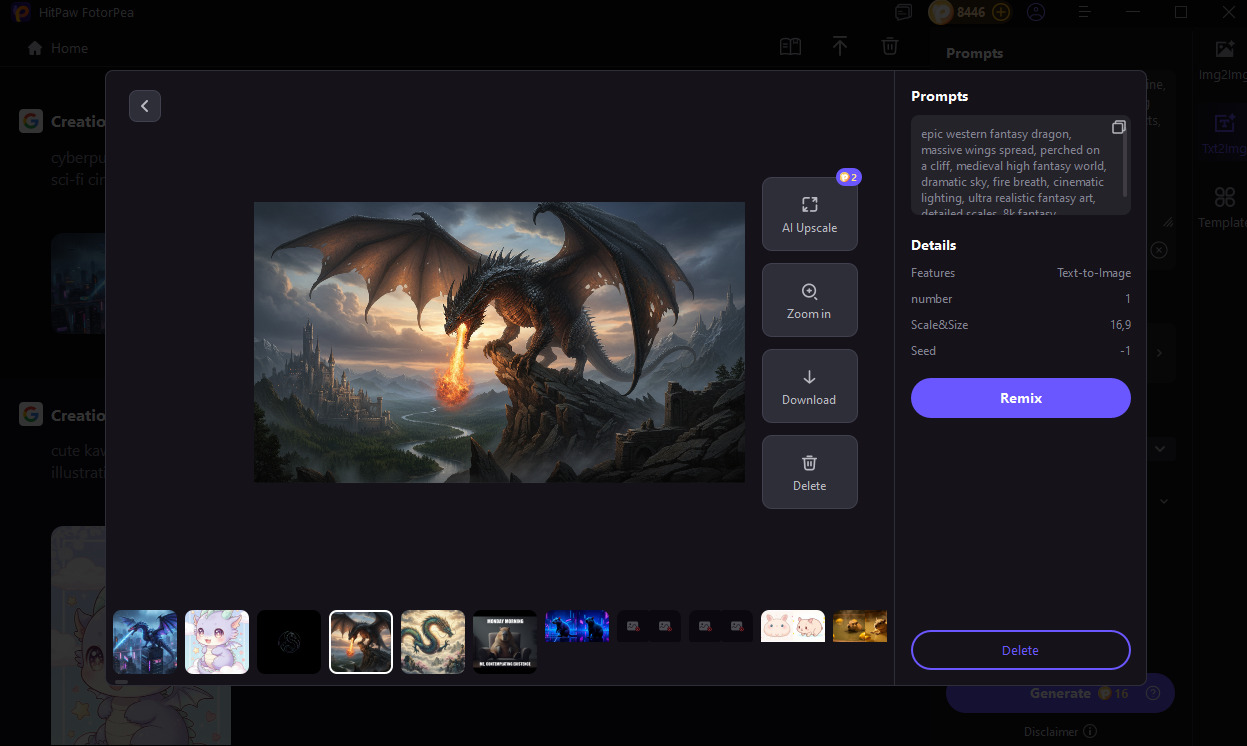Click the compare icon in the top toolbar
Image resolution: width=1247 pixels, height=746 pixels.
pos(790,46)
